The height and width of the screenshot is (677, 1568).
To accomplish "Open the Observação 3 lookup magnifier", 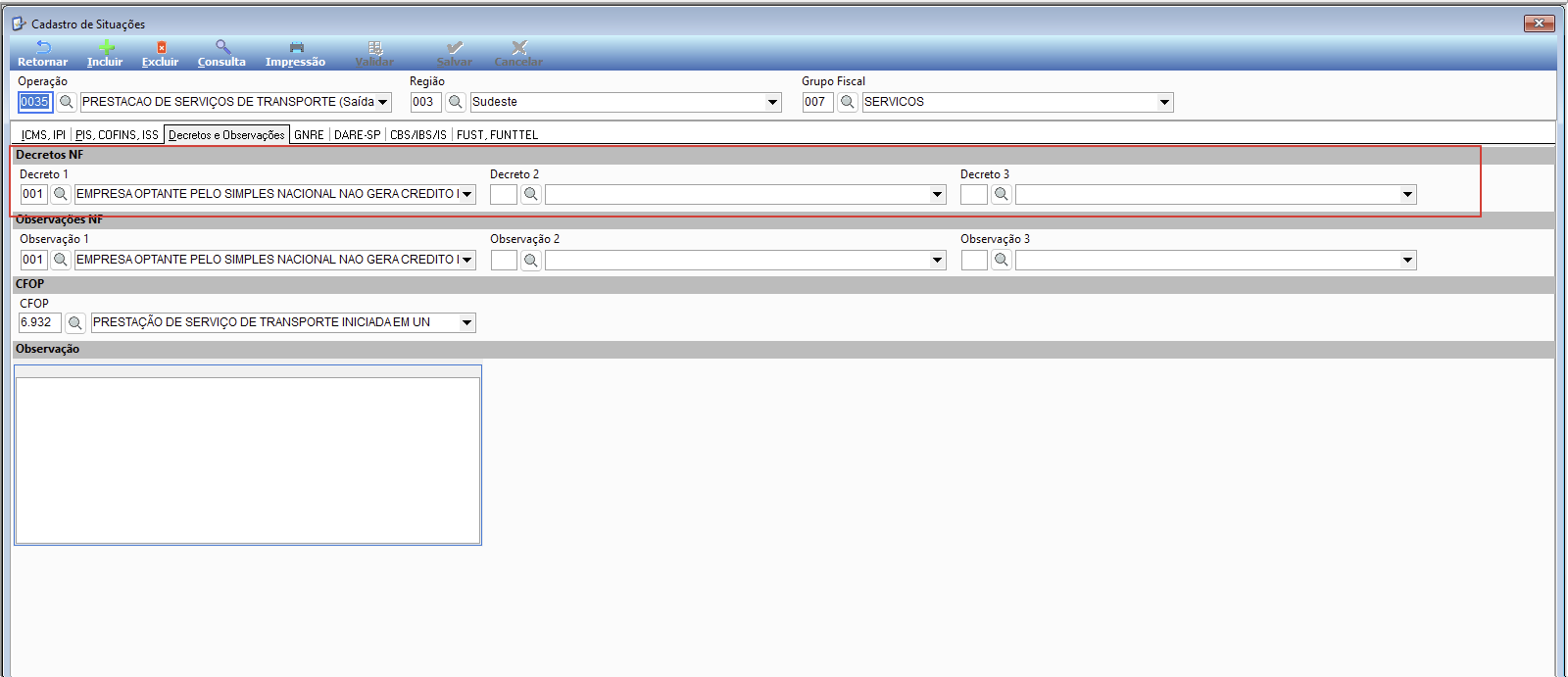I will coord(1002,260).
